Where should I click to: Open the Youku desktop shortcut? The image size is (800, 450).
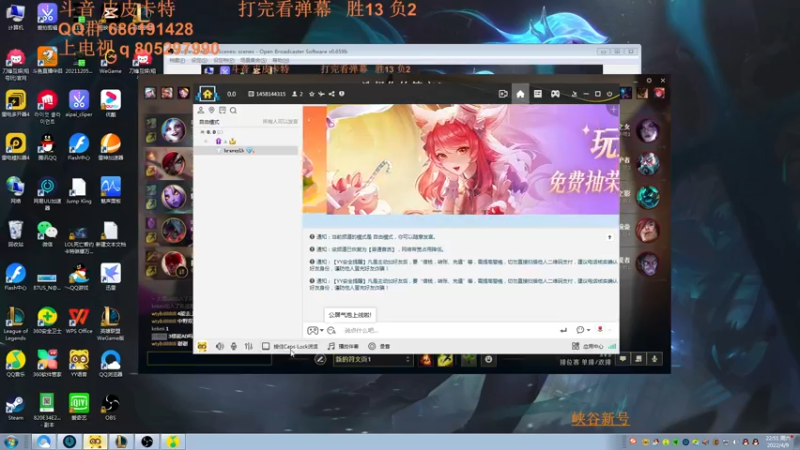[110, 103]
